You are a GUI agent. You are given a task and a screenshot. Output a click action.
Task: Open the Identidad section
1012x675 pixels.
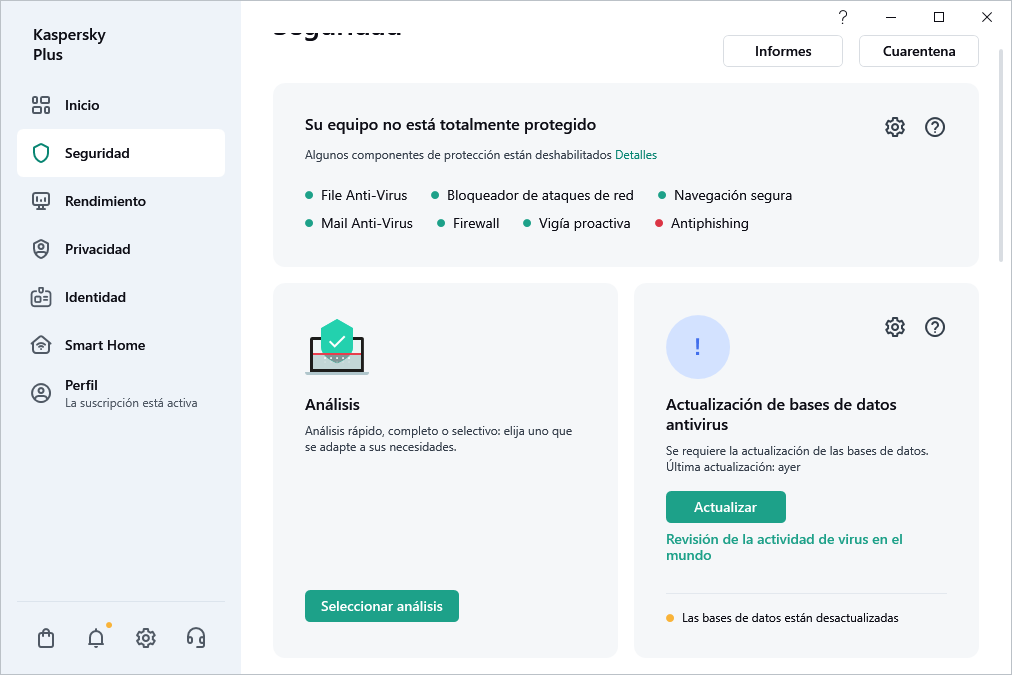point(95,297)
